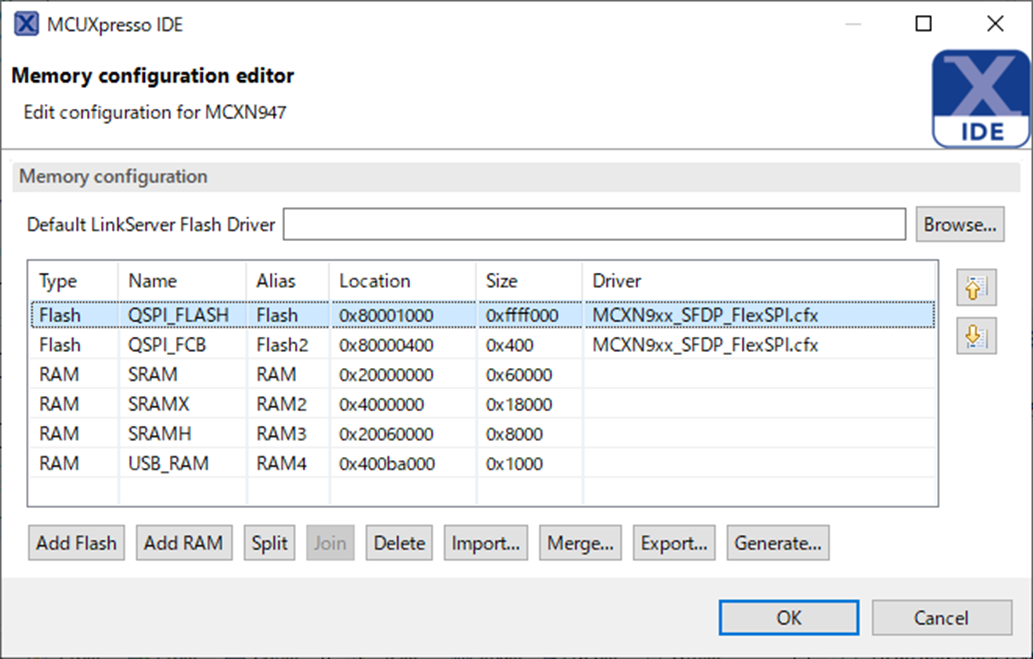
Task: Click inside the Default LinkServer Flash Driver field
Action: [x=594, y=224]
